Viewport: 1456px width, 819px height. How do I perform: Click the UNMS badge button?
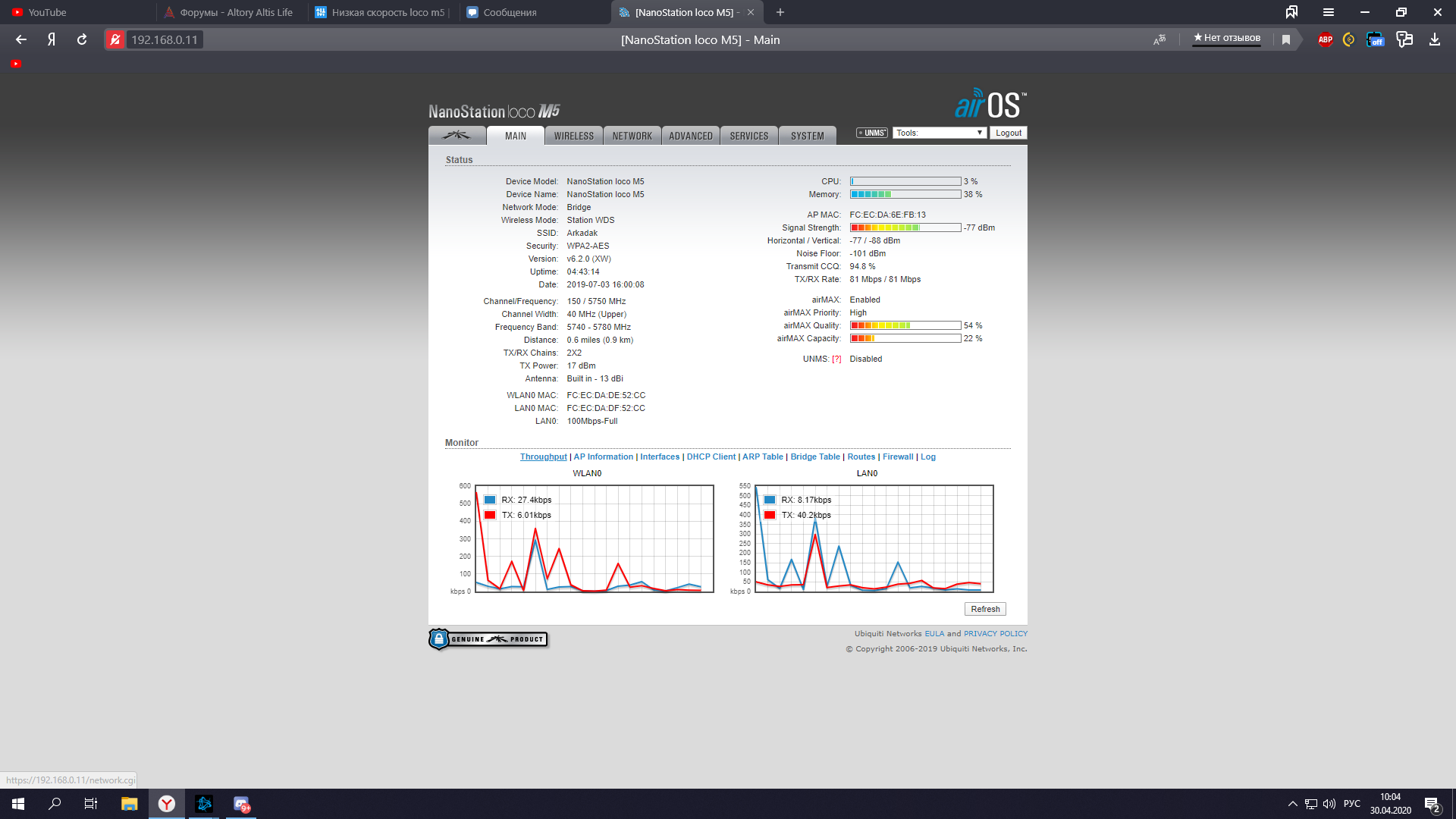(872, 133)
